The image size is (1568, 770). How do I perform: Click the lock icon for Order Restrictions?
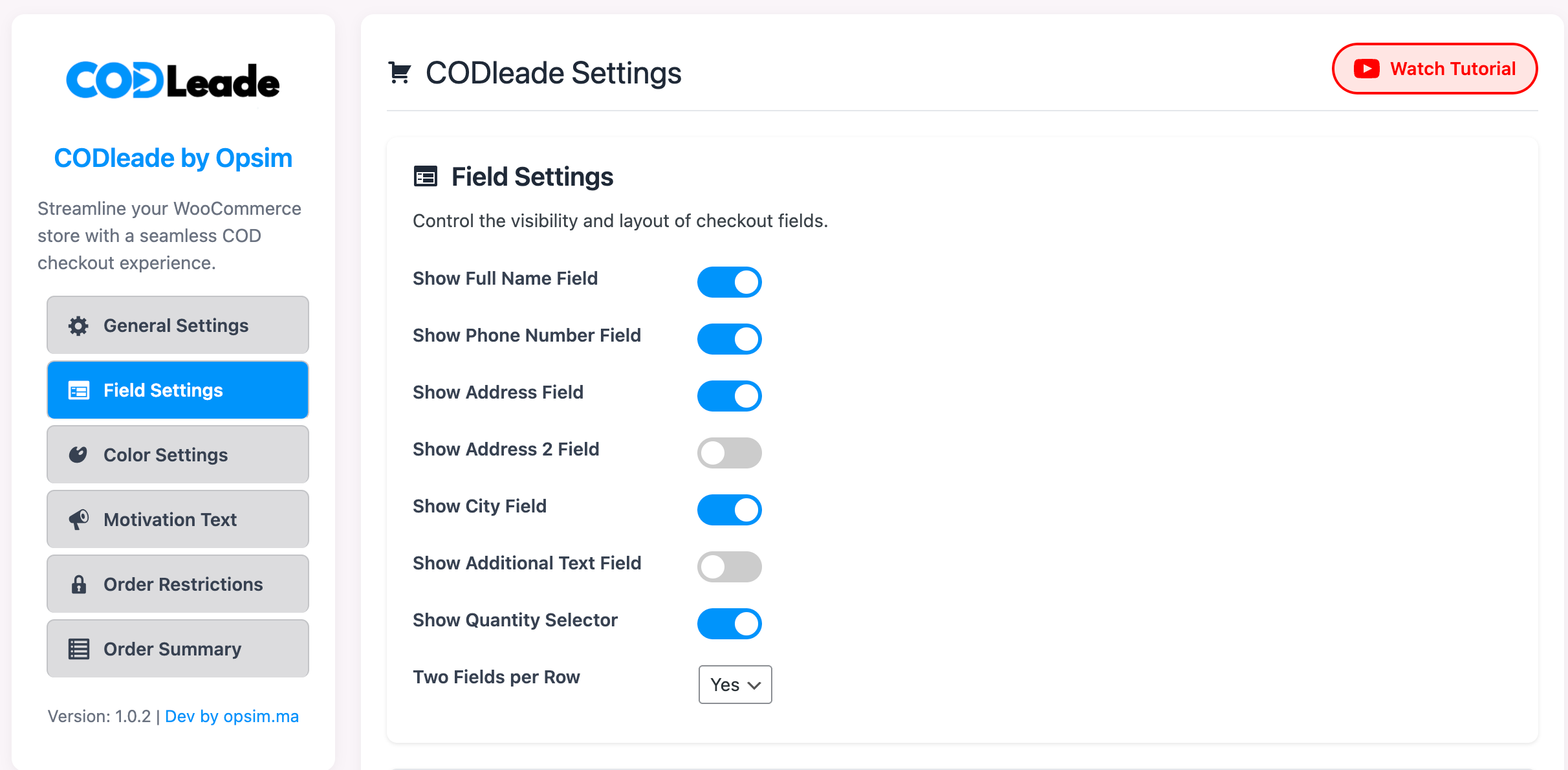[78, 584]
